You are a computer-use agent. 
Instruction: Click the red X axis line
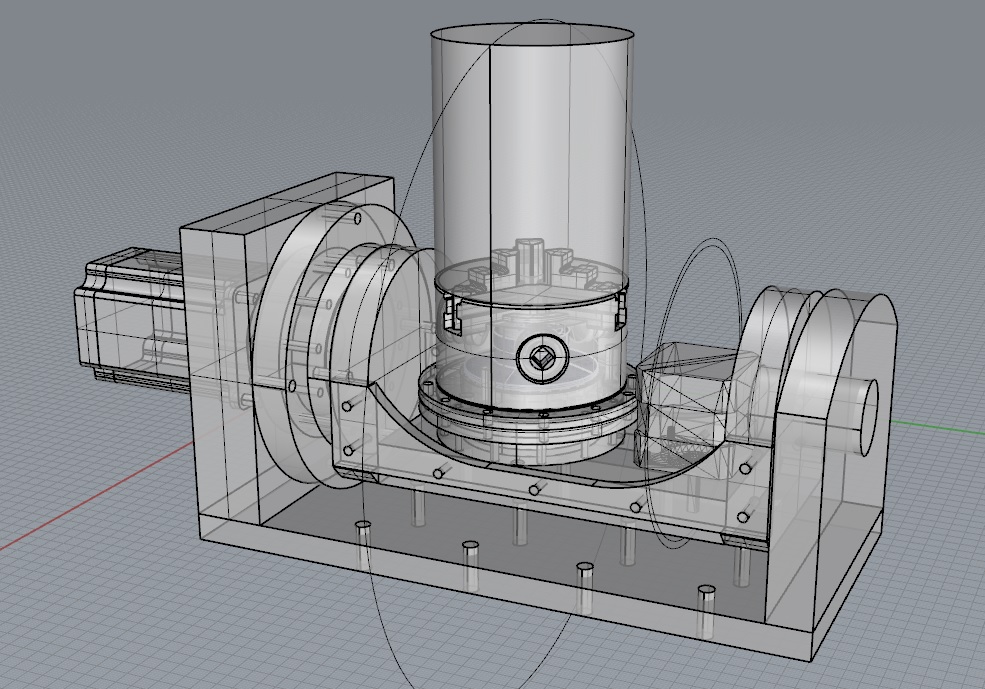click(x=94, y=494)
